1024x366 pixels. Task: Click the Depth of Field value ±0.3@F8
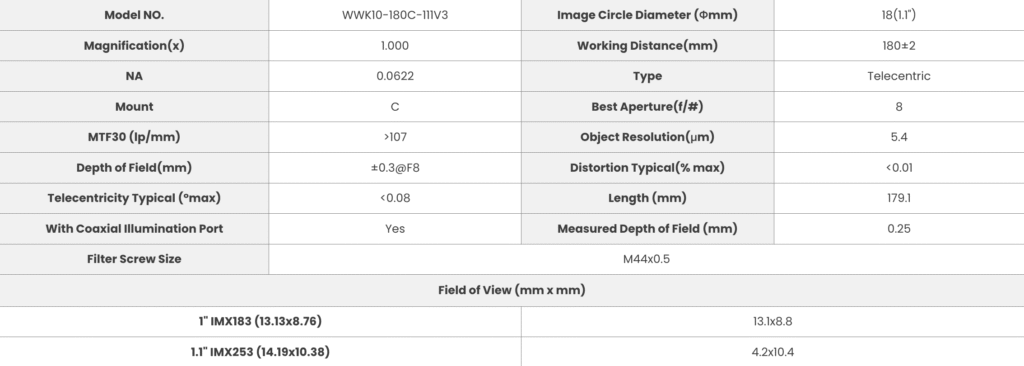394,167
